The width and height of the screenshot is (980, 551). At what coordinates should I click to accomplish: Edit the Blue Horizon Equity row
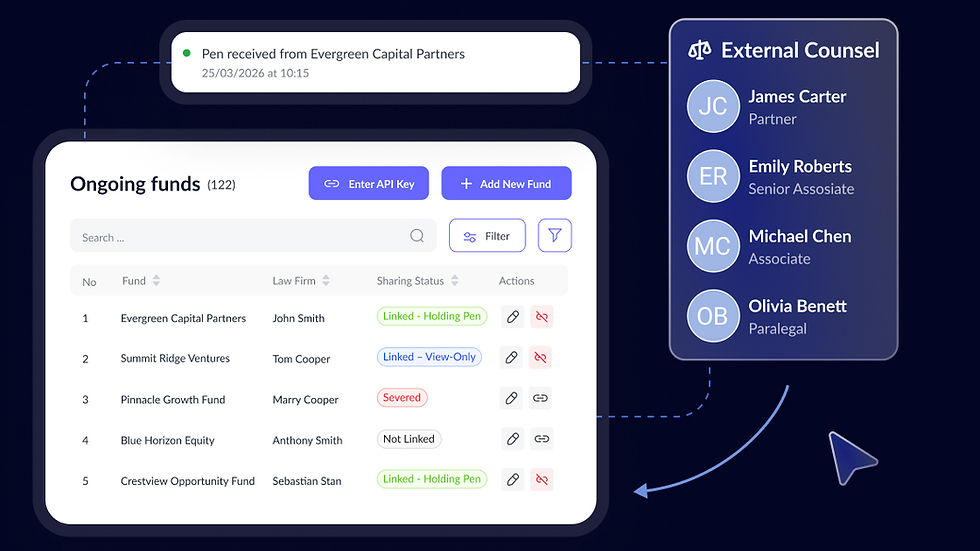(512, 439)
